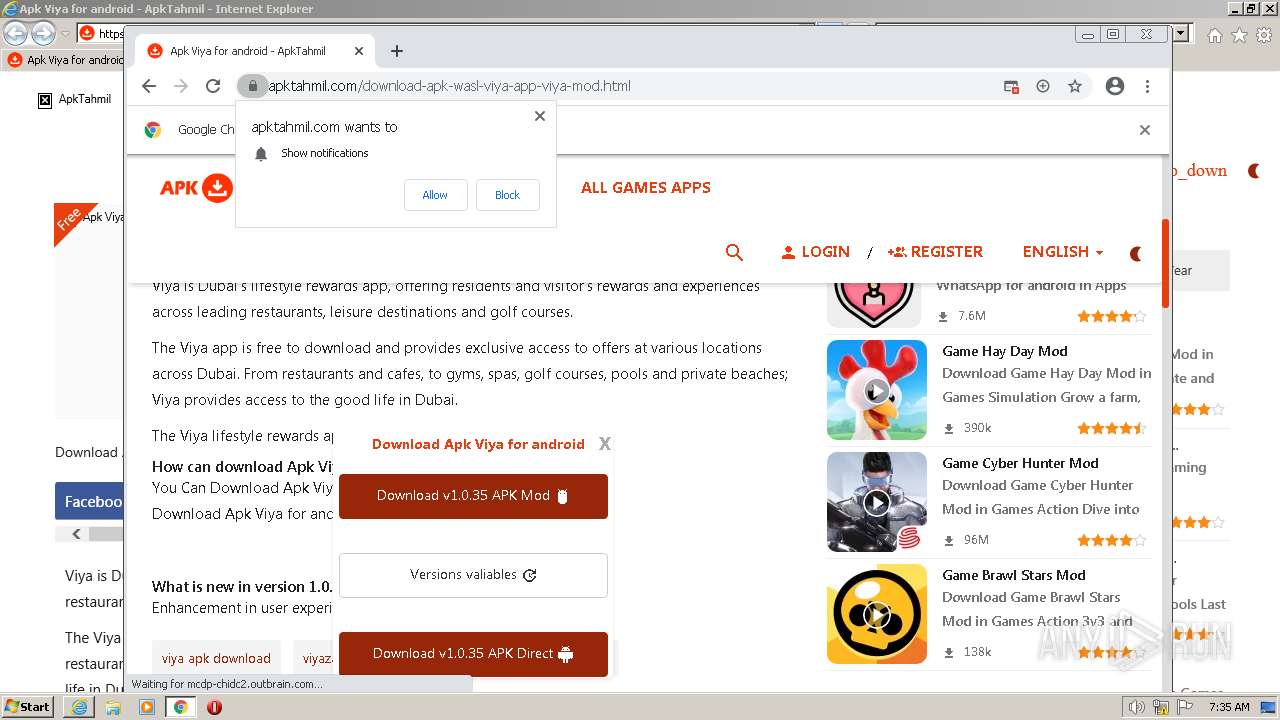Viewport: 1280px width, 720px height.
Task: Click Internet Explorer forward button
Action: (x=43, y=33)
